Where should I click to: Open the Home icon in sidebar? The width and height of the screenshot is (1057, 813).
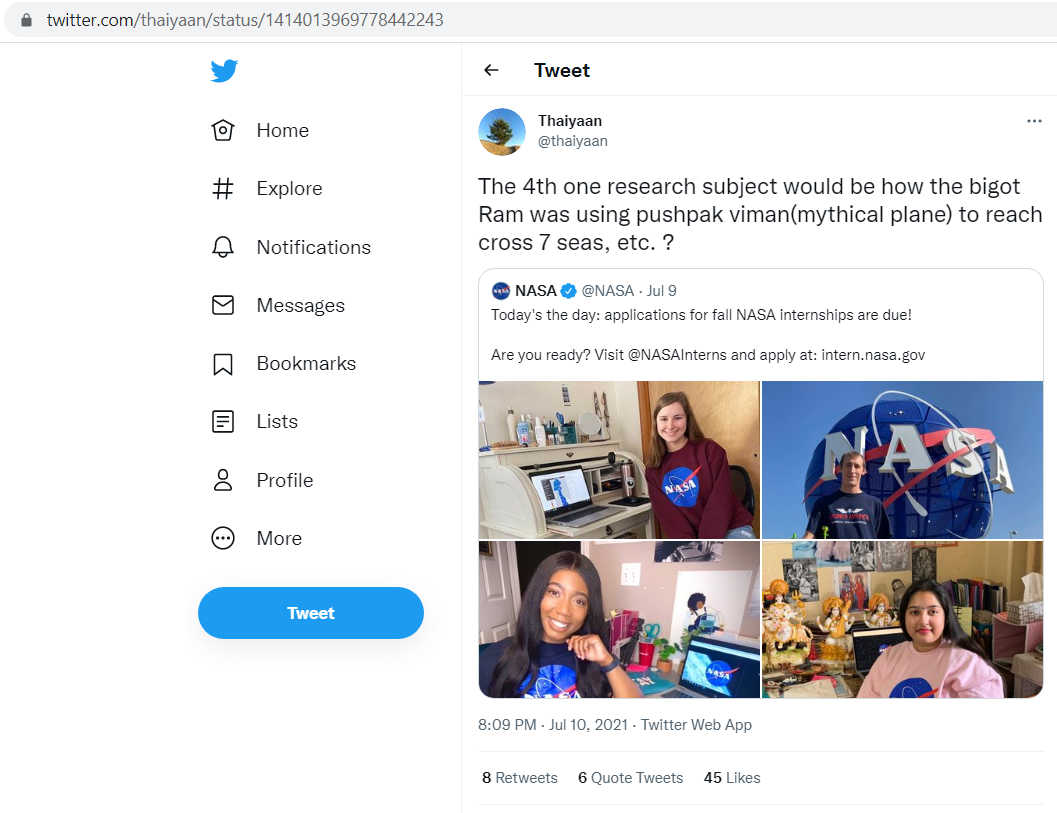point(223,130)
